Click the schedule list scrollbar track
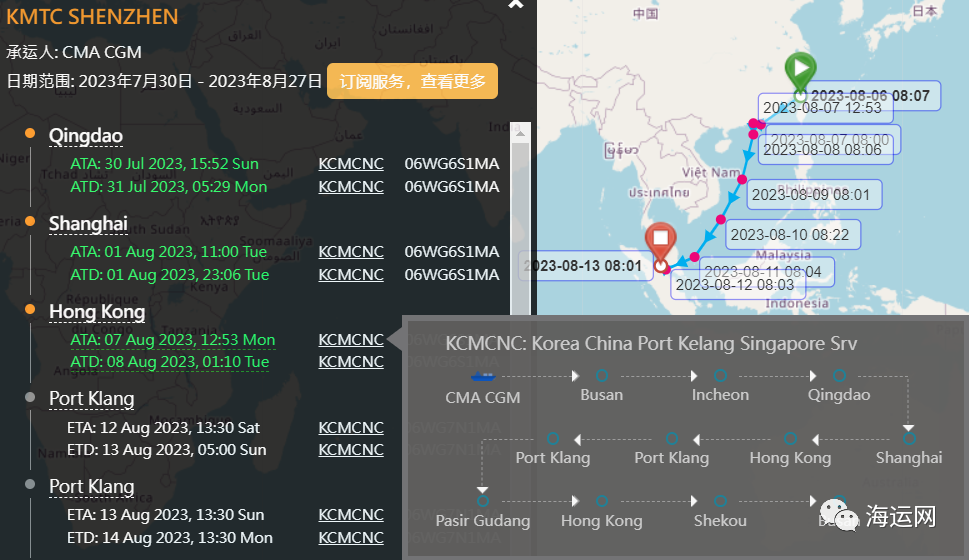Viewport: 969px width, 560px height. (520, 229)
